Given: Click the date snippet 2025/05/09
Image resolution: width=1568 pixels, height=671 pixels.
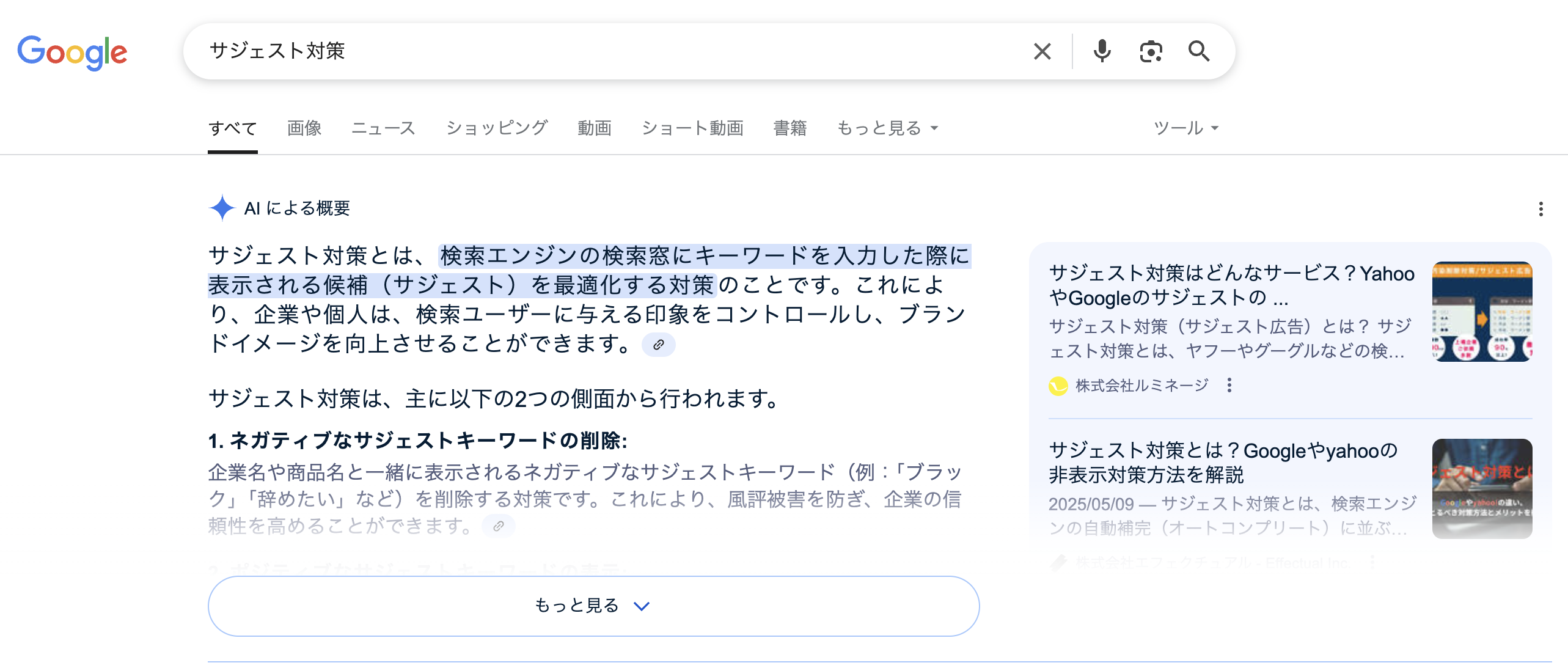Looking at the screenshot, I should pyautogui.click(x=1091, y=504).
